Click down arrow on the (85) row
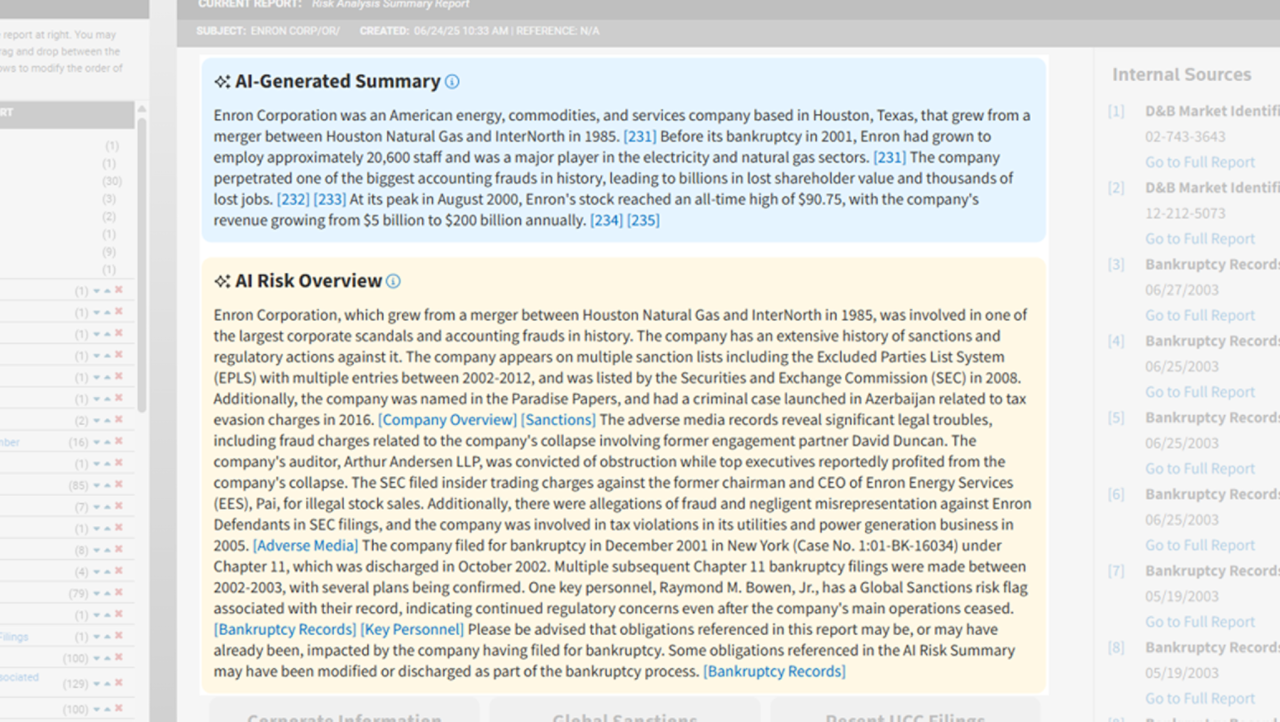 pyautogui.click(x=97, y=486)
